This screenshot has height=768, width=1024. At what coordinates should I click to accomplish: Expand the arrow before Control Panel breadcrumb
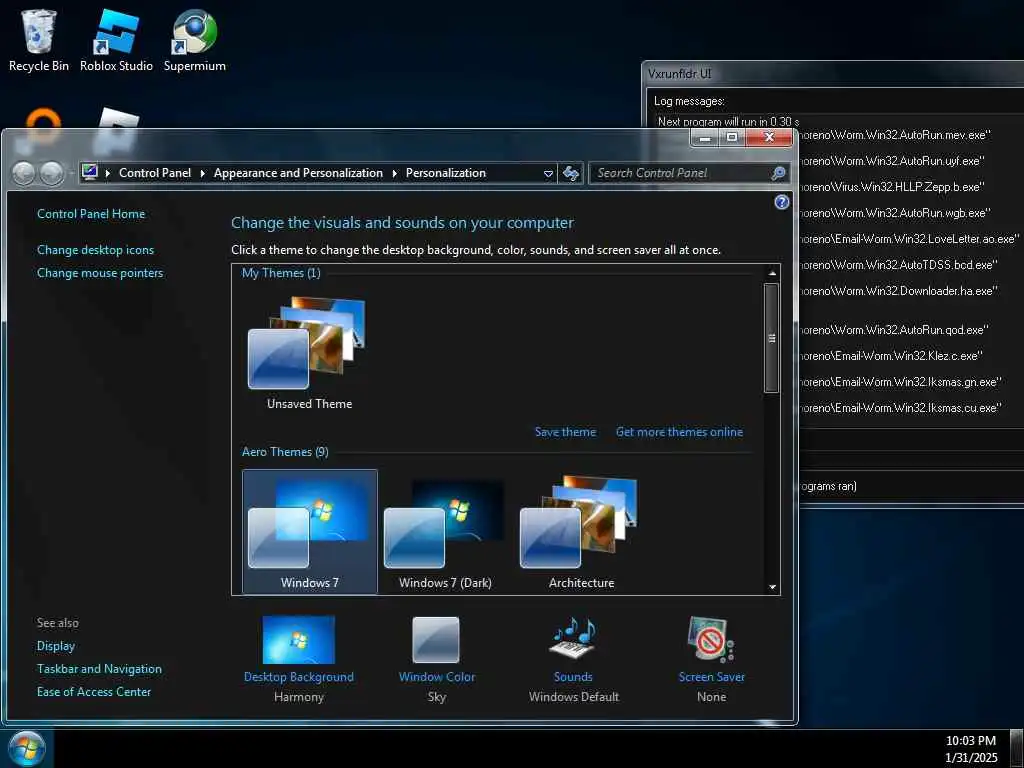coord(108,173)
